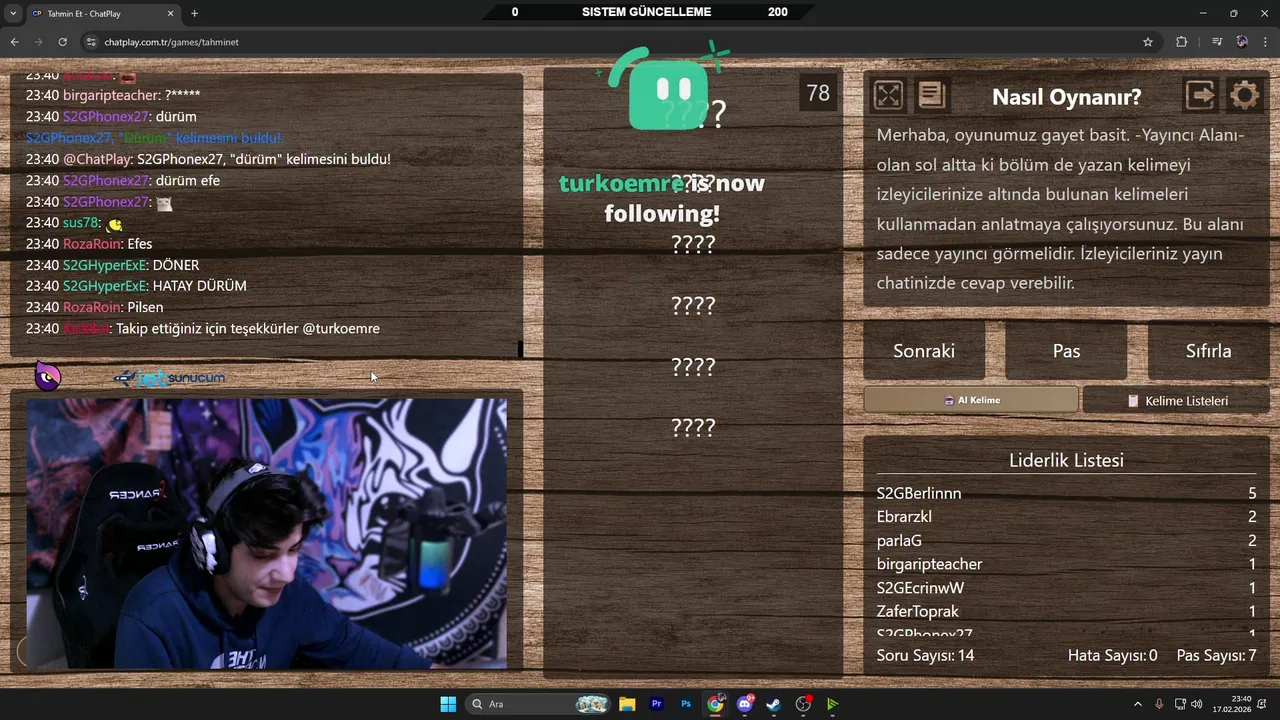
Task: Open Discord from the taskbar
Action: tap(745, 704)
